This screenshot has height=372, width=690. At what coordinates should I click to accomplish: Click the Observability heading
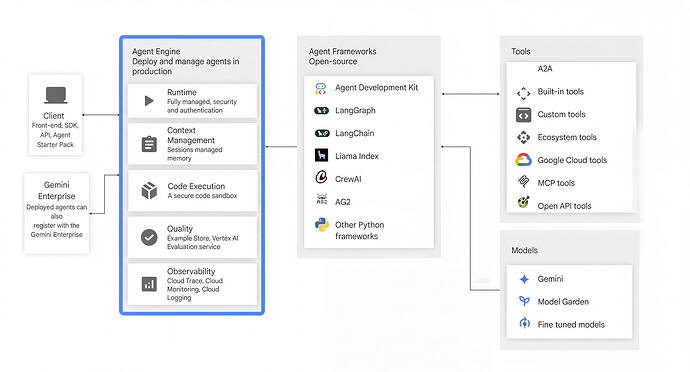[191, 272]
